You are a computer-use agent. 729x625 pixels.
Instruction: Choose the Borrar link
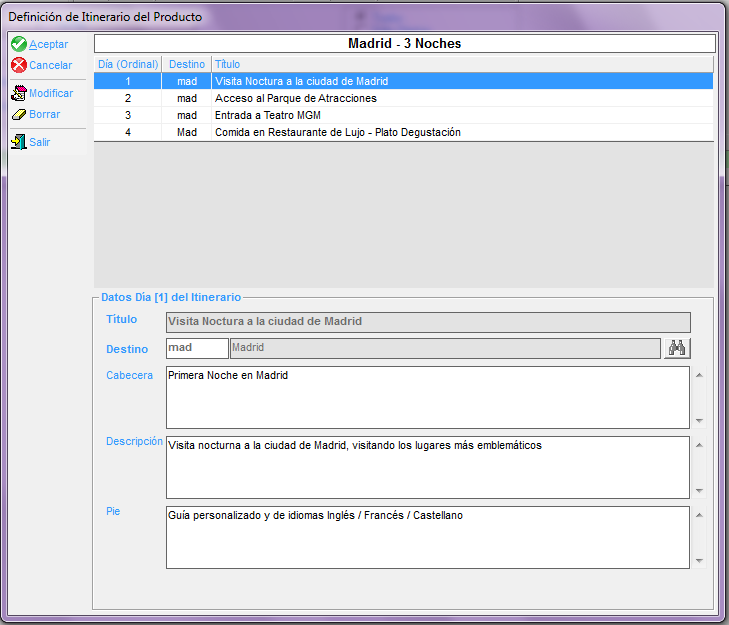(x=45, y=114)
